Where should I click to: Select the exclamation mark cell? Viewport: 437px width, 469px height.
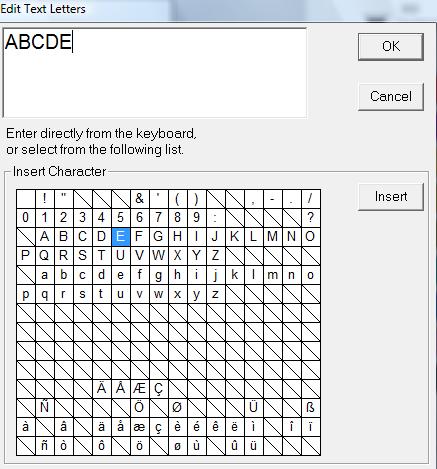(x=45, y=199)
